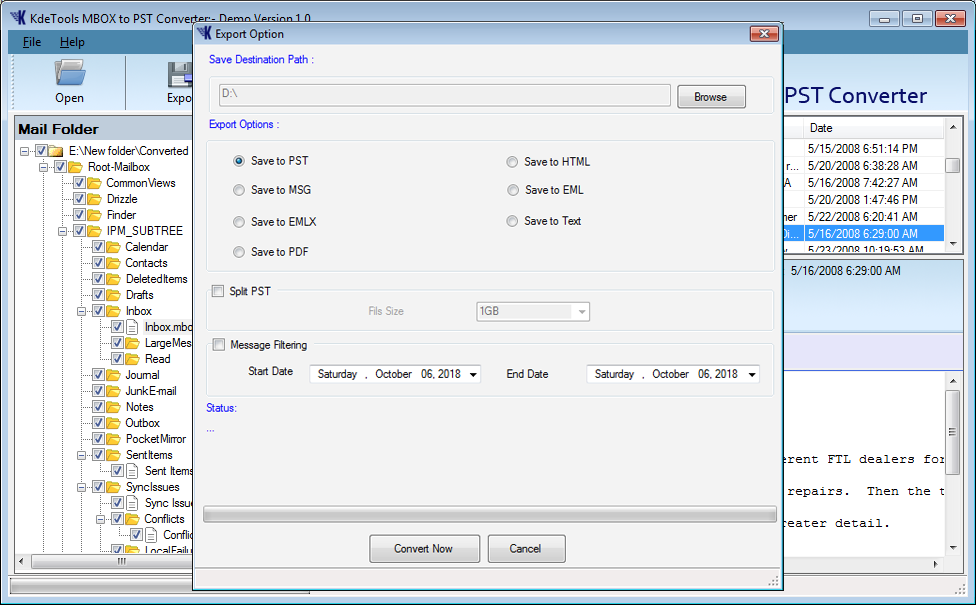Click the Convert Now button
The height and width of the screenshot is (605, 976).
click(x=424, y=549)
